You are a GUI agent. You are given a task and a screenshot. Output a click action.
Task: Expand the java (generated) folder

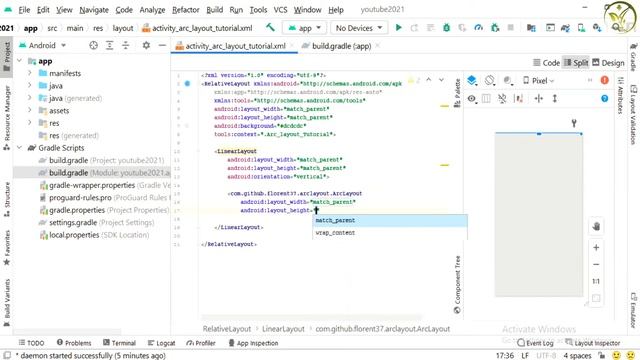[30, 98]
